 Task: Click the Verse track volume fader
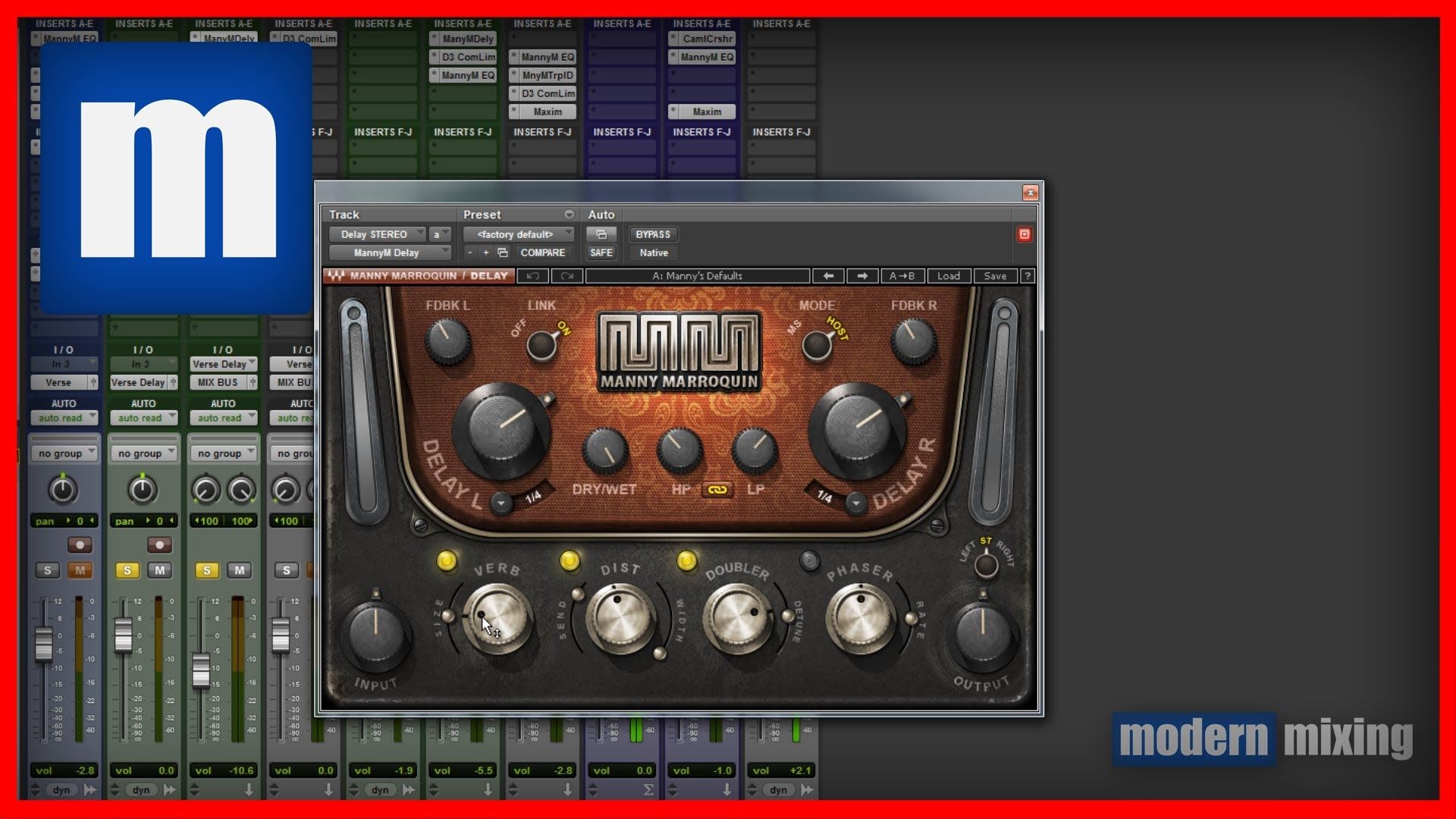point(44,643)
